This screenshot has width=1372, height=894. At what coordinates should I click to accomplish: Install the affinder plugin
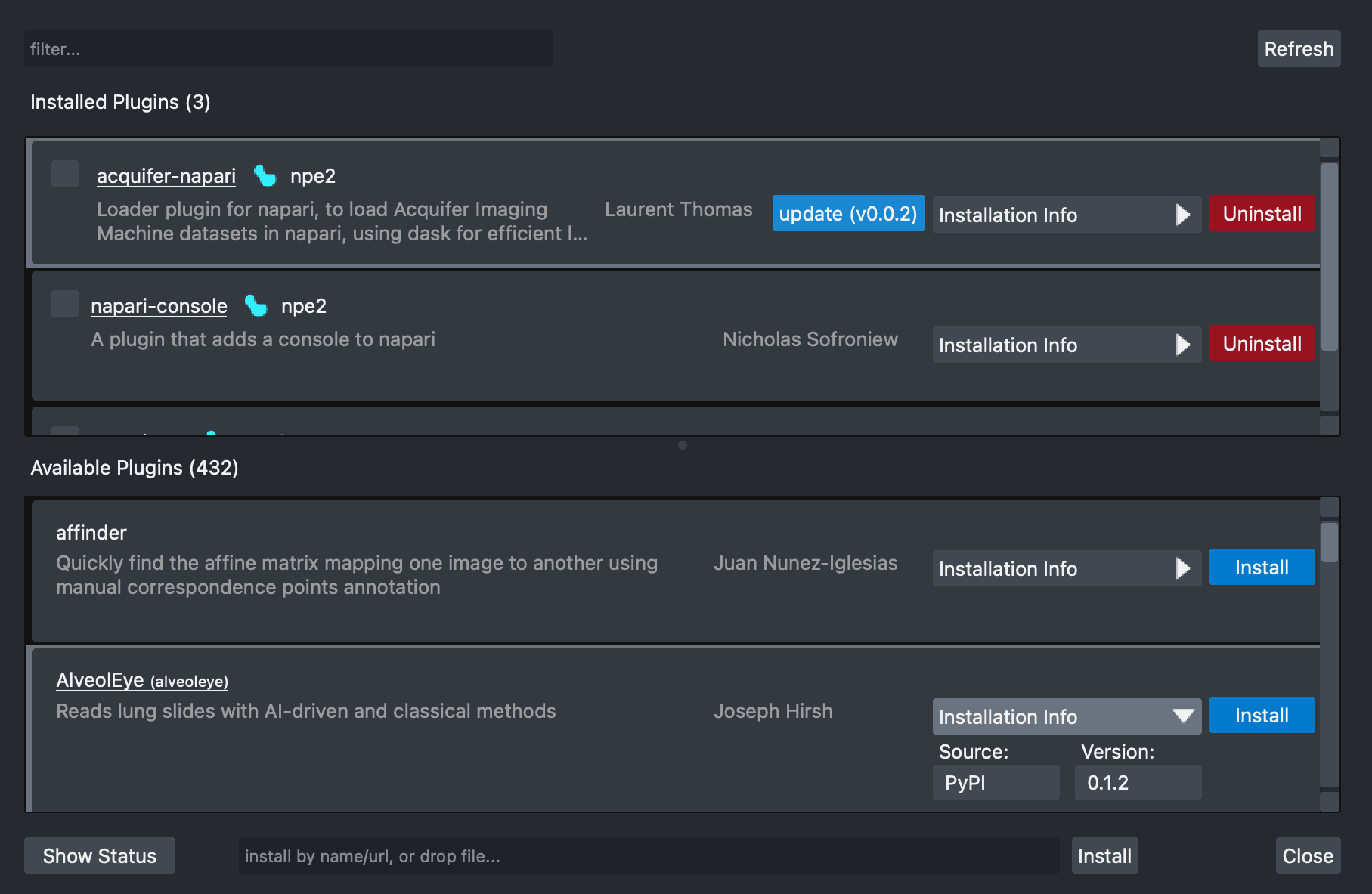pyautogui.click(x=1261, y=567)
